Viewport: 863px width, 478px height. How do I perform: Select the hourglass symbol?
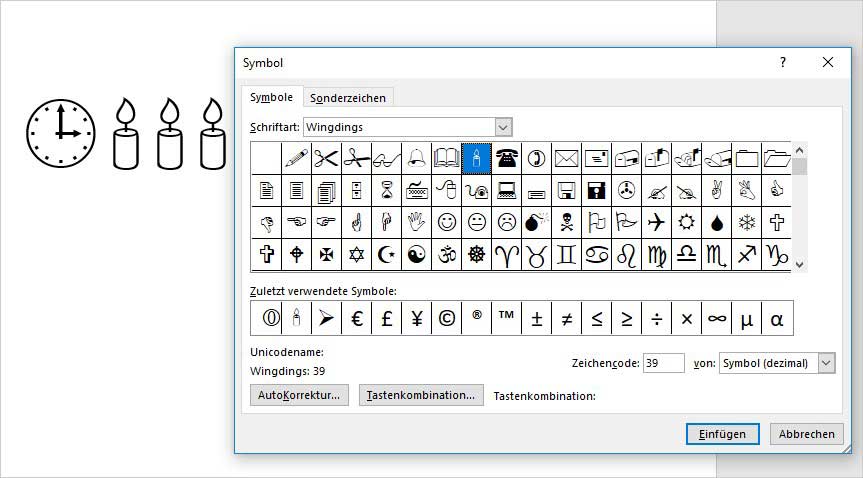(386, 189)
